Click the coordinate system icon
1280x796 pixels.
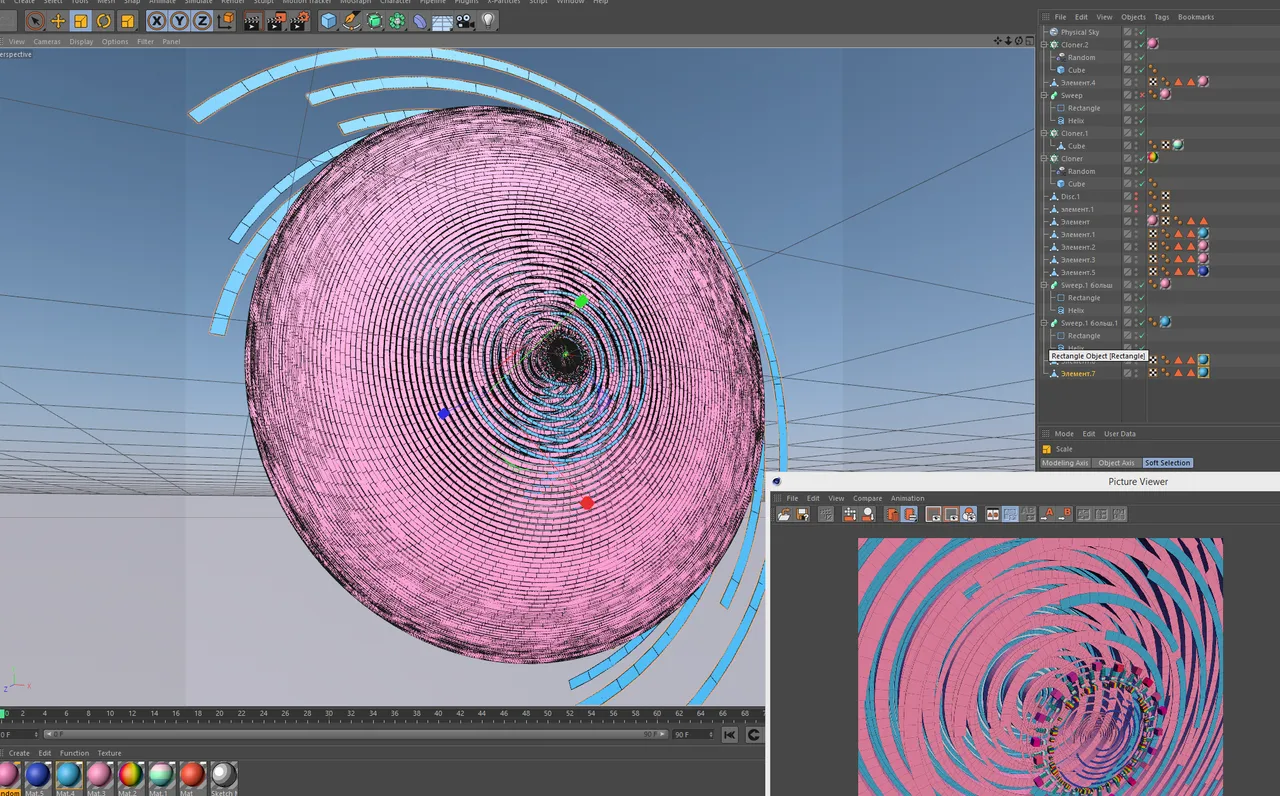tap(226, 20)
